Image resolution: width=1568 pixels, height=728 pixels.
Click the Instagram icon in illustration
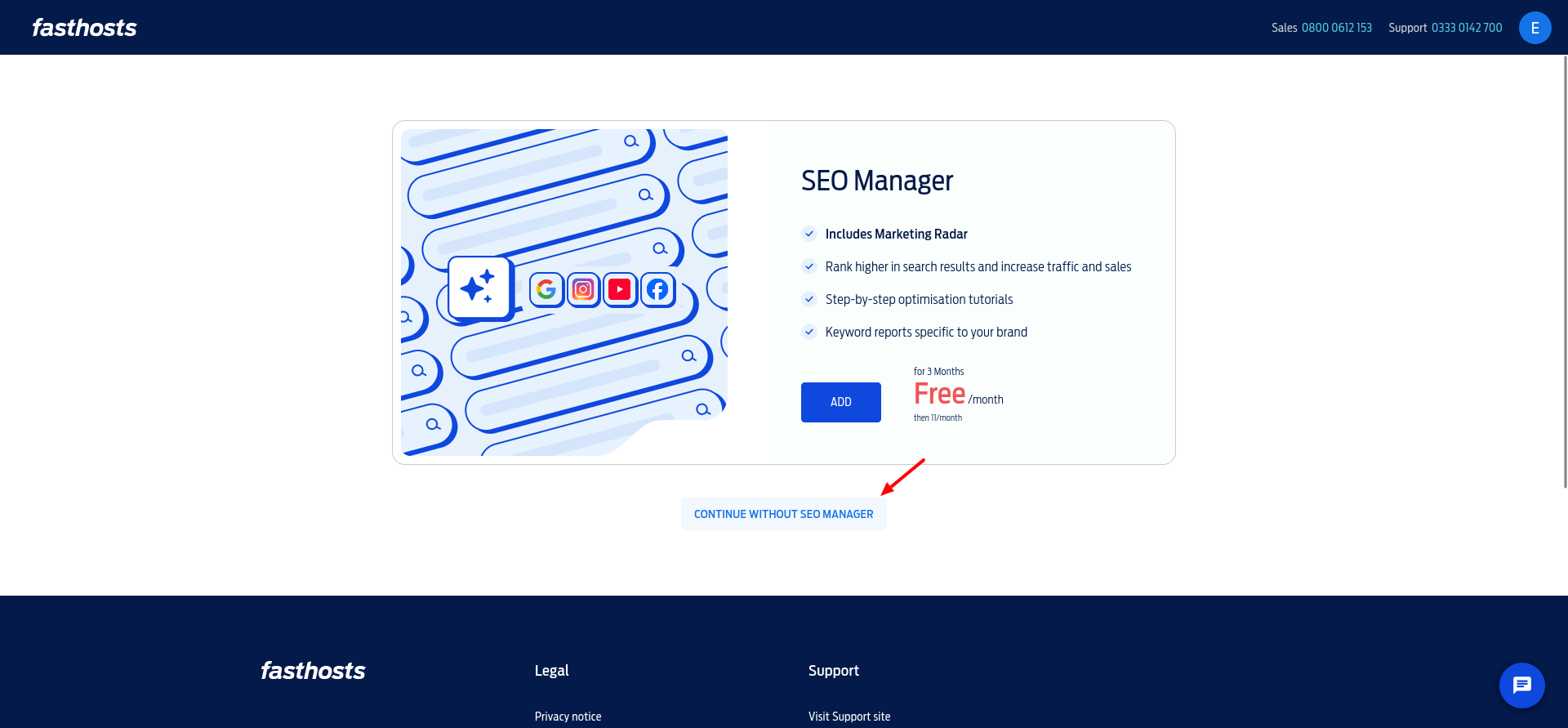click(583, 289)
